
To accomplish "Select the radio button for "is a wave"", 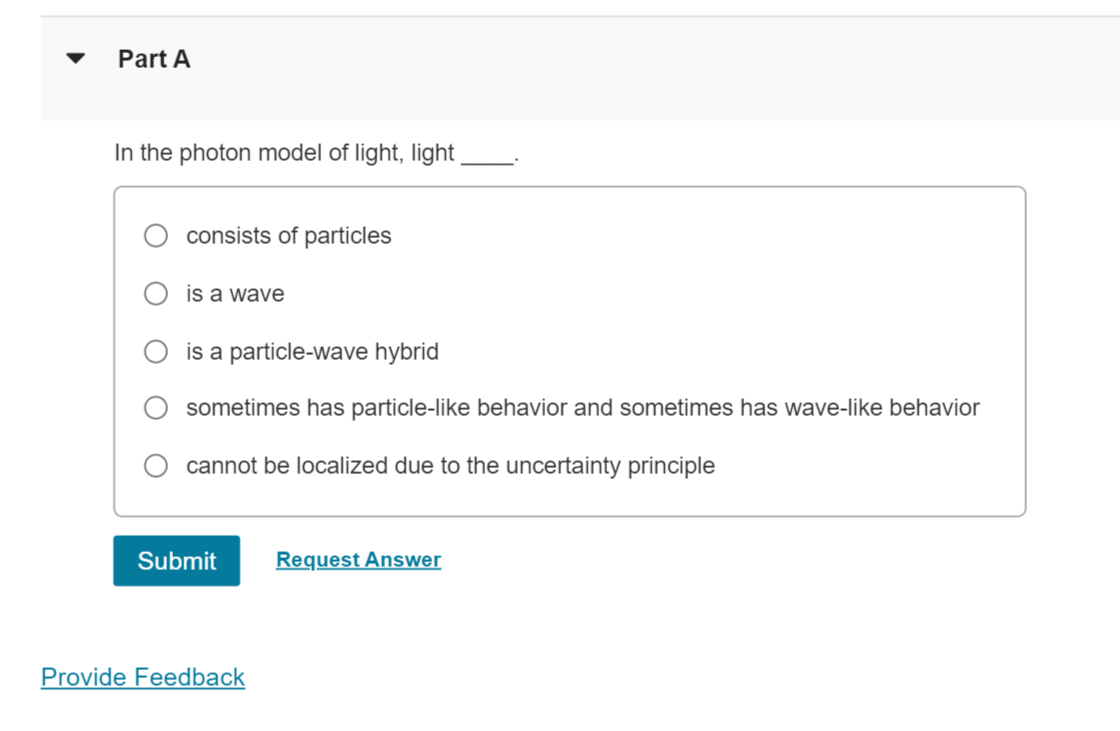I will click(x=156, y=293).
